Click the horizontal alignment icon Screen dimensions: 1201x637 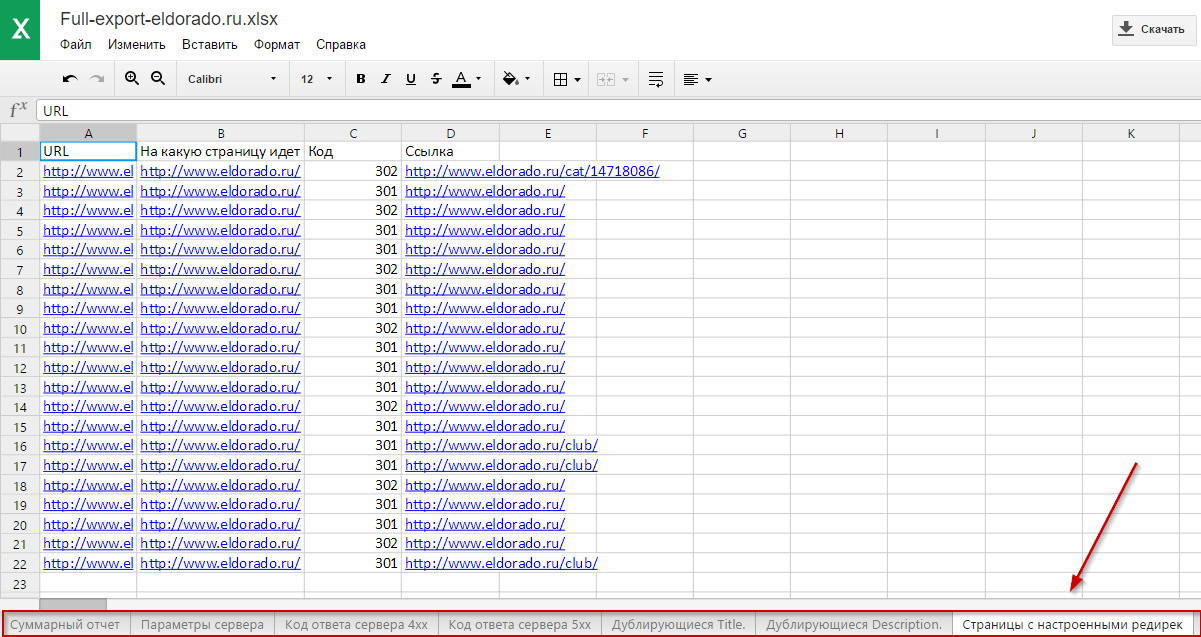(690, 79)
